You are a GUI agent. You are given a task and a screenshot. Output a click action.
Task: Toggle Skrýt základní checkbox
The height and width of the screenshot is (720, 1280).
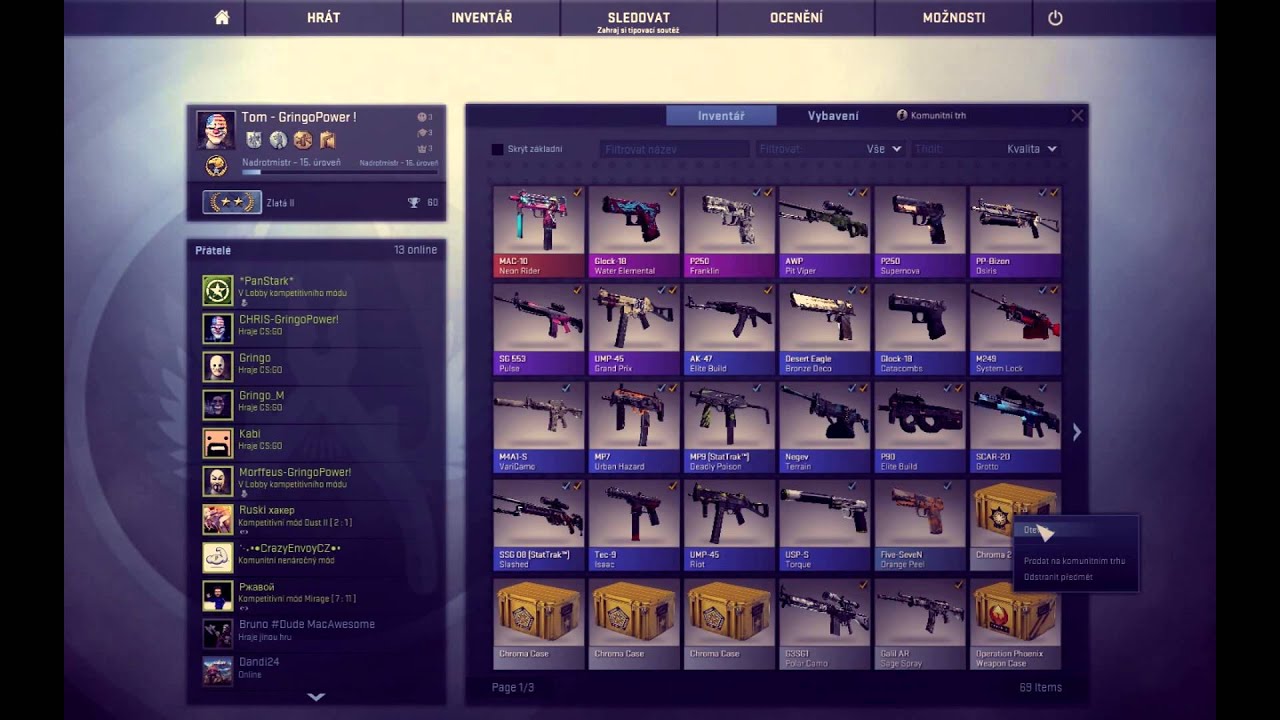pos(497,149)
